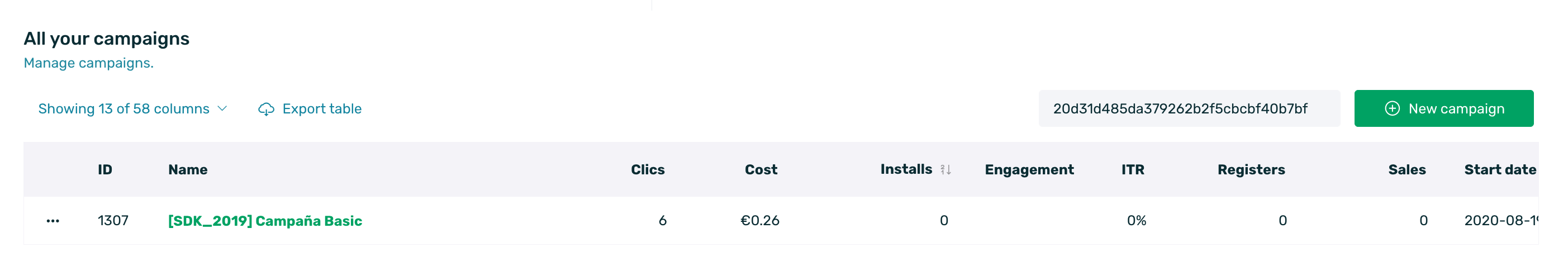Image resolution: width=1568 pixels, height=266 pixels.
Task: Expand the Showing 13 of 58 columns chevron
Action: (x=223, y=108)
